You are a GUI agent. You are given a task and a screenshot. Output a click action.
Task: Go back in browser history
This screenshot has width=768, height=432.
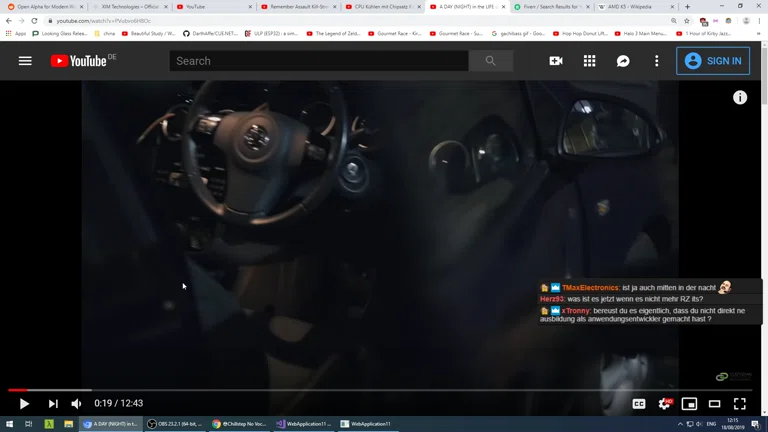(x=9, y=21)
